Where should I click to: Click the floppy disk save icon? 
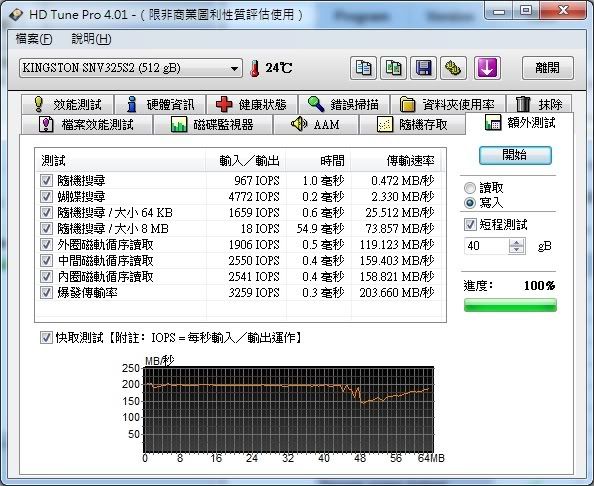coord(423,68)
